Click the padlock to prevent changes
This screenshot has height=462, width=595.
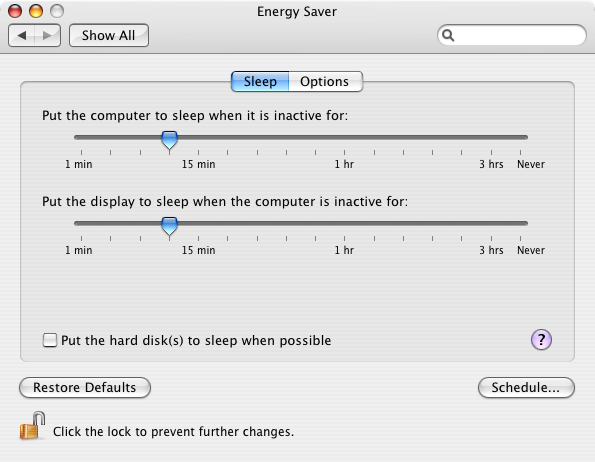coord(32,426)
